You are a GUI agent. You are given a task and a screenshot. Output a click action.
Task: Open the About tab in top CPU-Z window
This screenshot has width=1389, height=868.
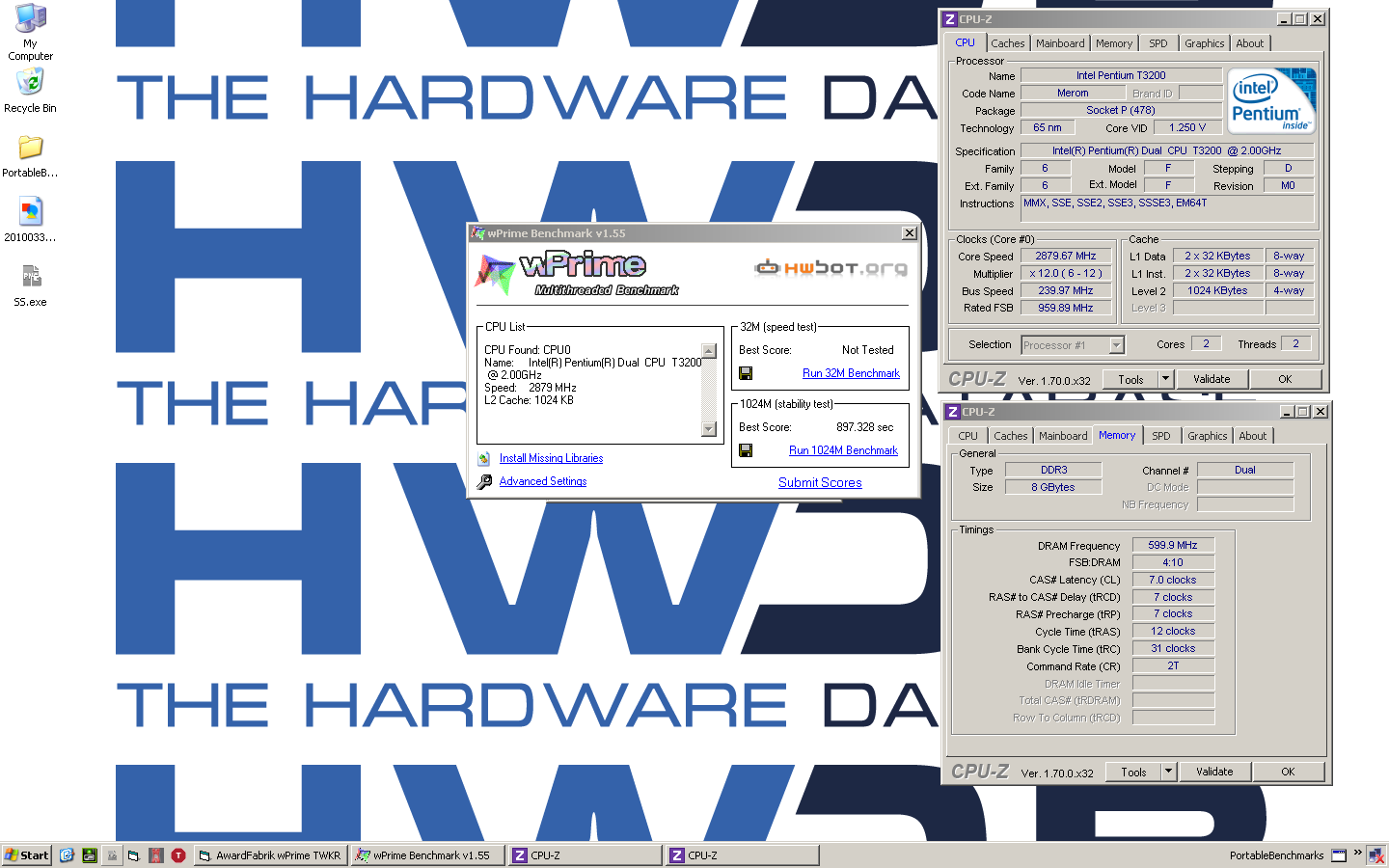1250,43
